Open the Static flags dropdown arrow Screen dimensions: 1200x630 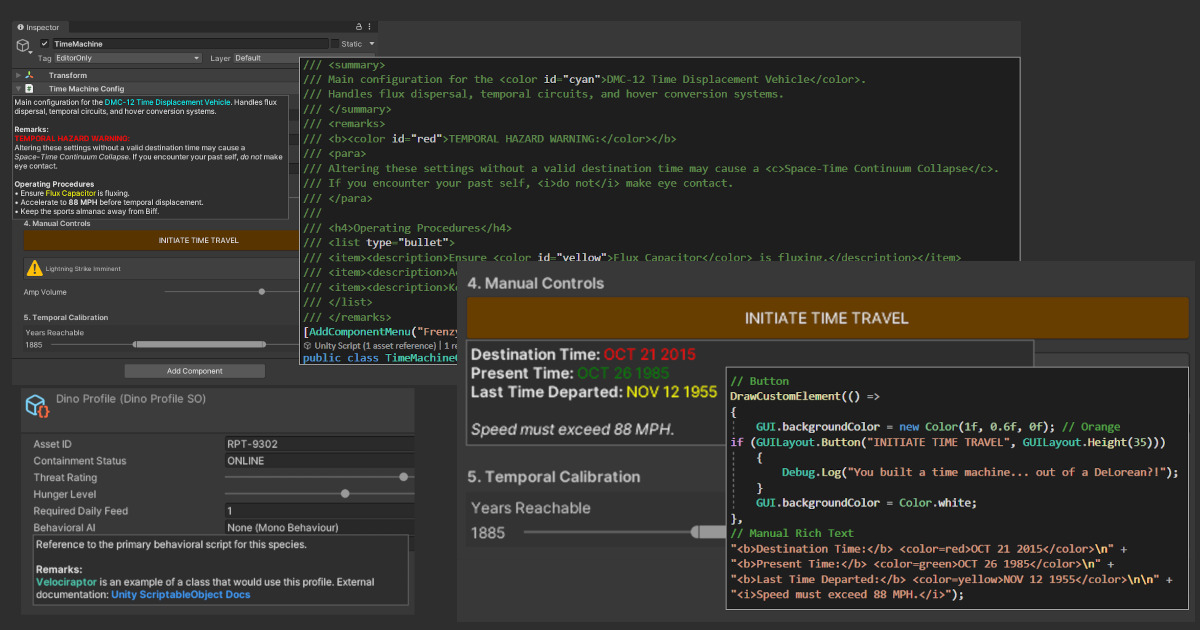pos(372,44)
